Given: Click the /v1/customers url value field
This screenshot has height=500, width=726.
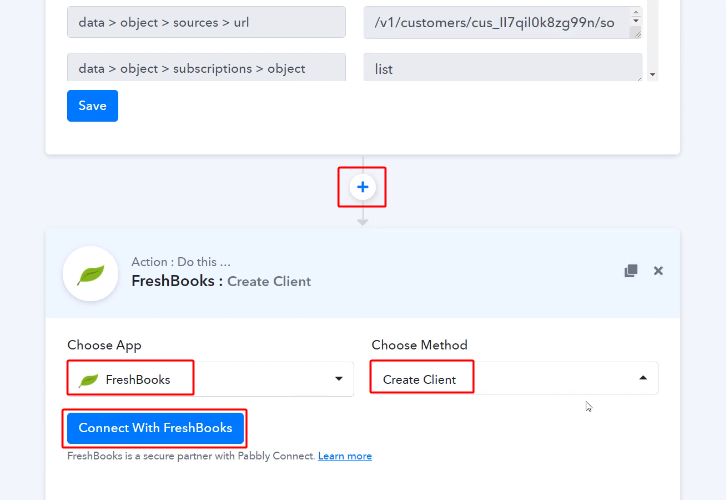Looking at the screenshot, I should 502,22.
